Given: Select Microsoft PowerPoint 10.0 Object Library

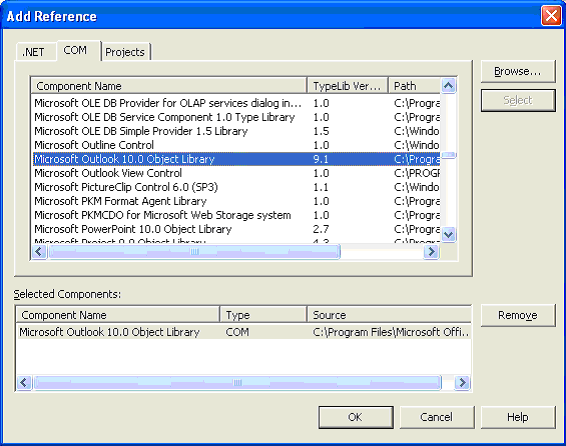Looking at the screenshot, I should (x=236, y=229).
